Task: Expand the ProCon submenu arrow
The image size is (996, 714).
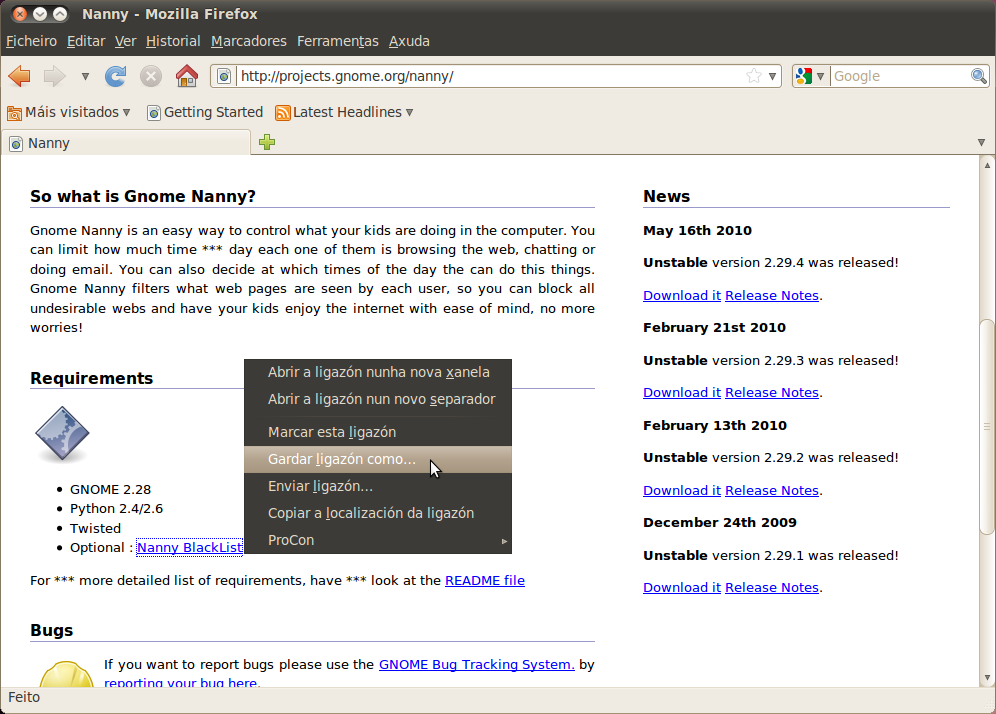Action: [504, 541]
